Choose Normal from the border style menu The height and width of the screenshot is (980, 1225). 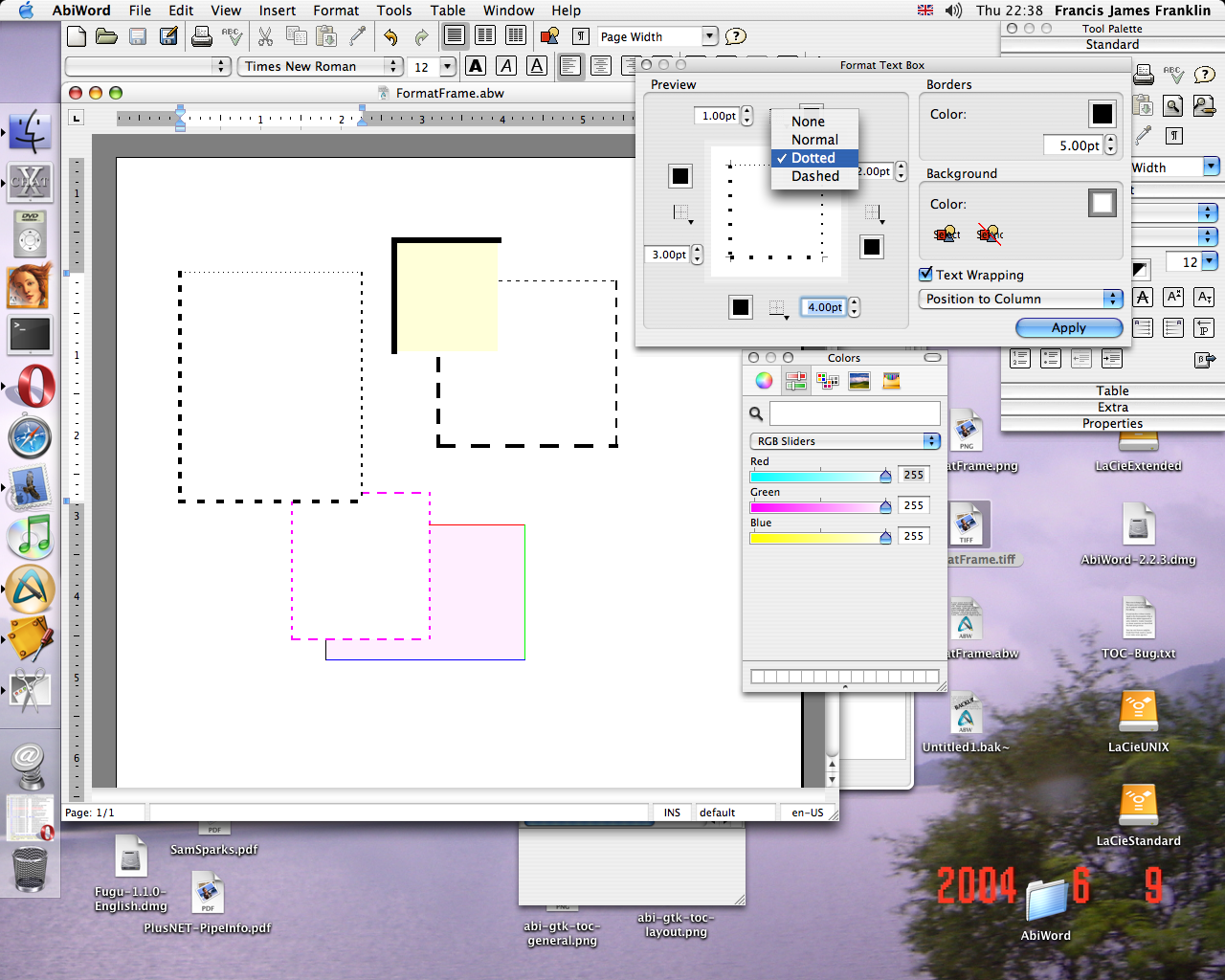point(814,140)
